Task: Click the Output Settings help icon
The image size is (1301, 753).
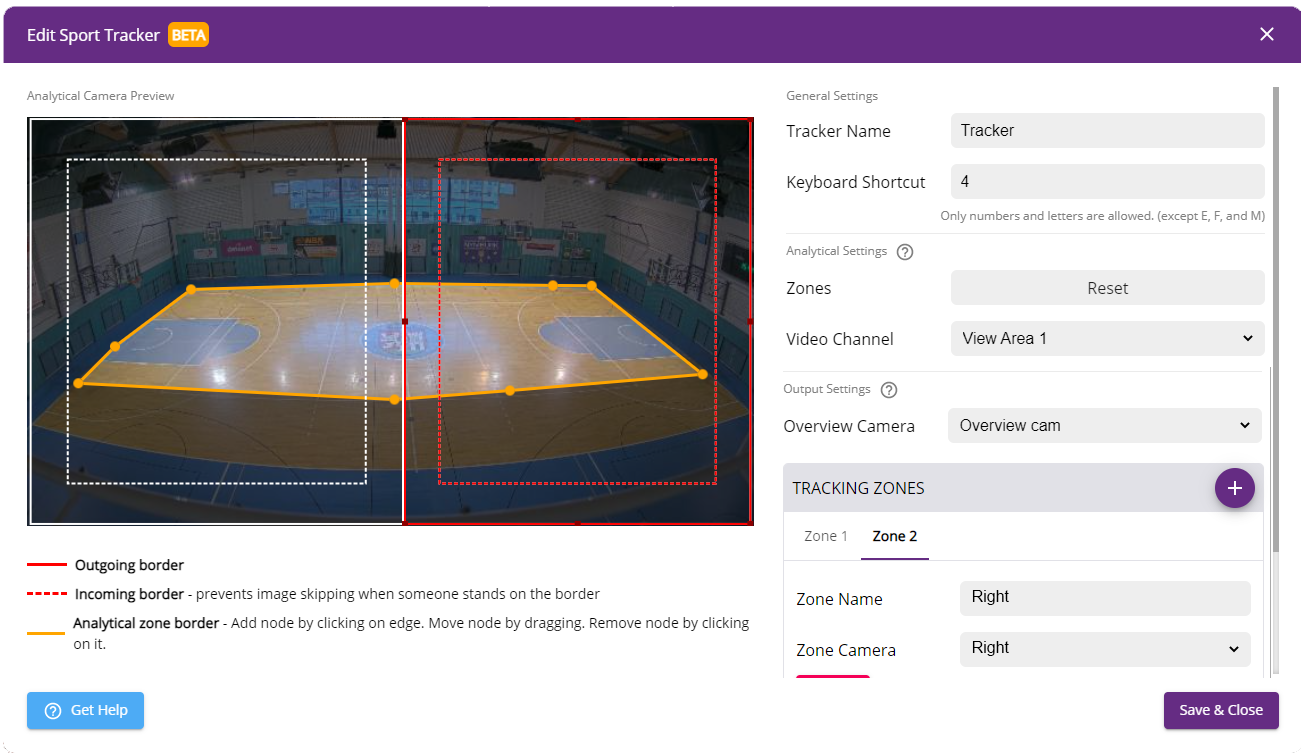Action: pyautogui.click(x=889, y=390)
